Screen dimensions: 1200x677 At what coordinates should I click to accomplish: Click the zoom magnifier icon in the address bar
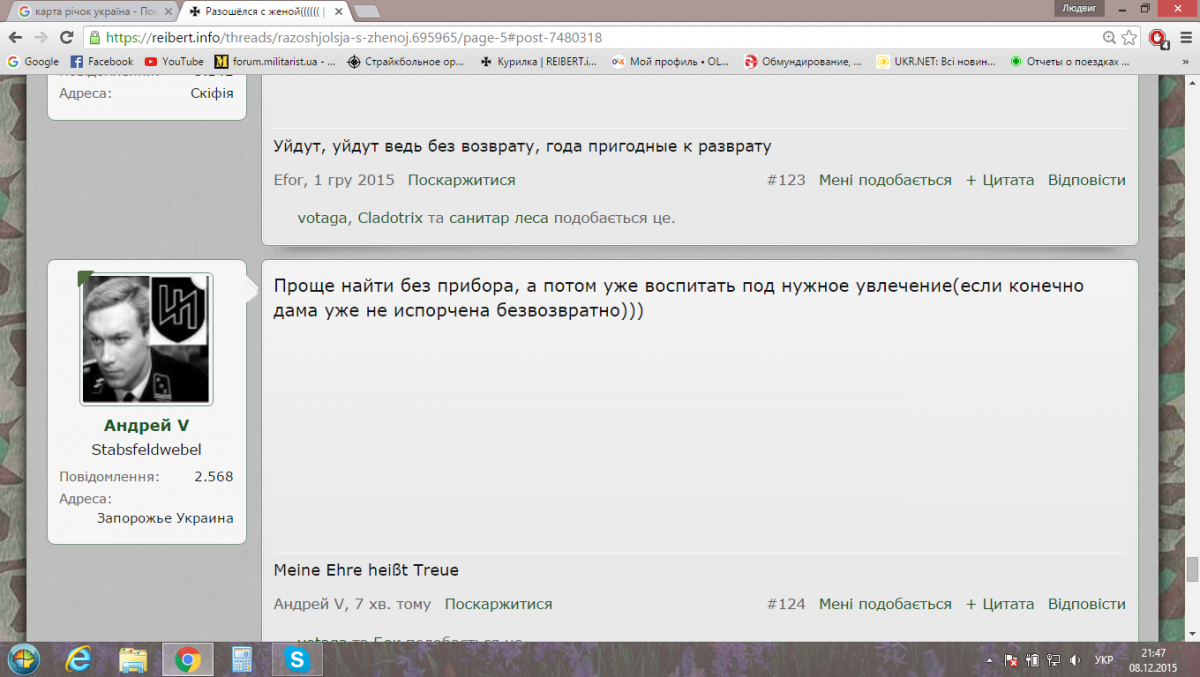click(1109, 38)
